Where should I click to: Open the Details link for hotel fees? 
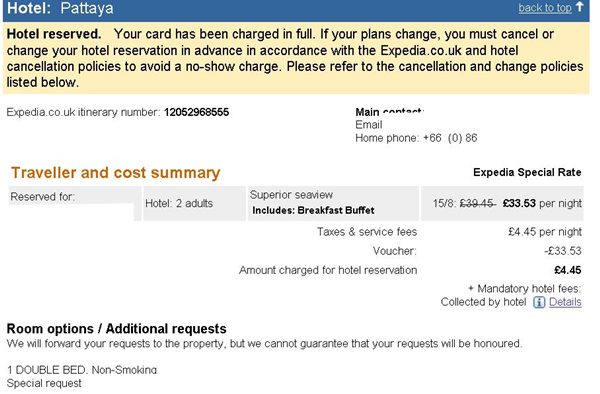[x=565, y=302]
